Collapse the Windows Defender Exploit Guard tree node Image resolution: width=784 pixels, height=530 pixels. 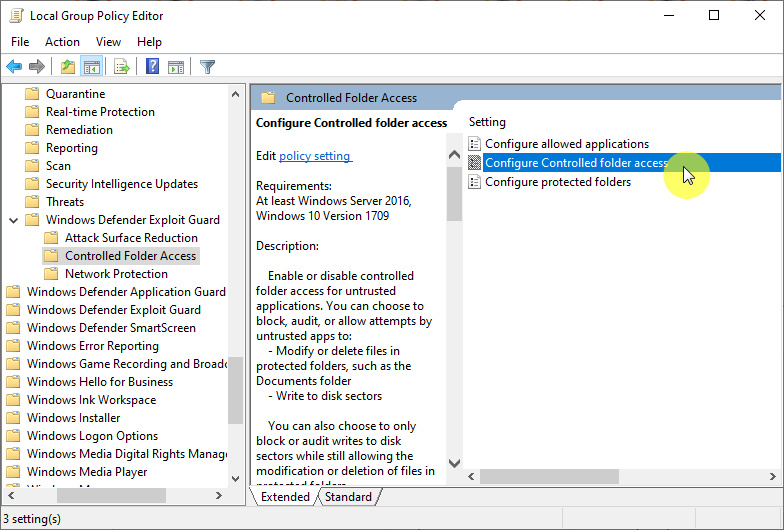13,220
